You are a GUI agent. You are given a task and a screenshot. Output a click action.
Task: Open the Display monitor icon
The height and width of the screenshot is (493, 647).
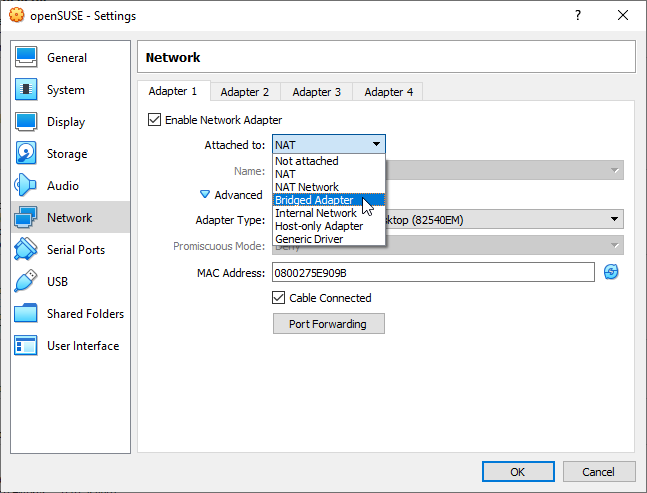pyautogui.click(x=27, y=122)
